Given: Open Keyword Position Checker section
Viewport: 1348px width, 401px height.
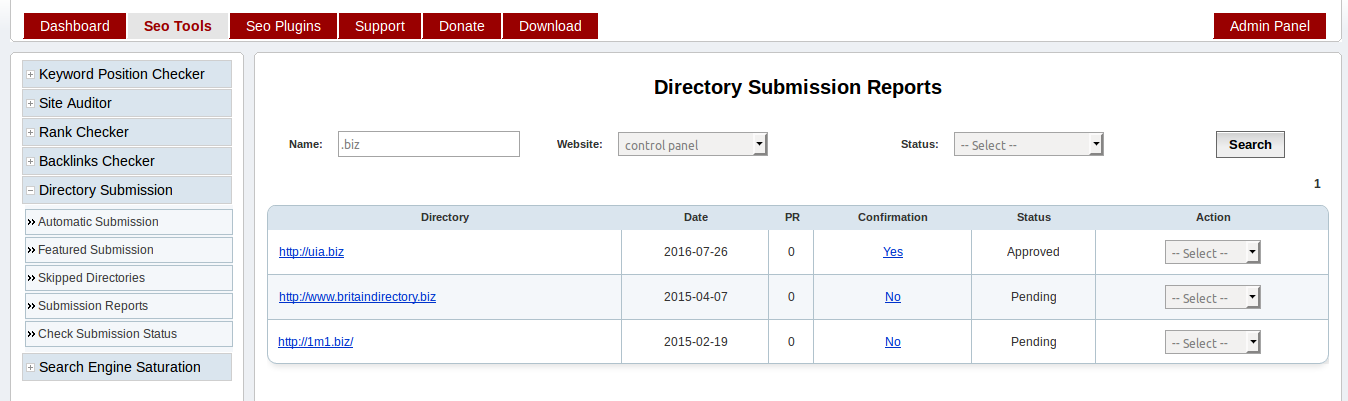Looking at the screenshot, I should (x=127, y=74).
